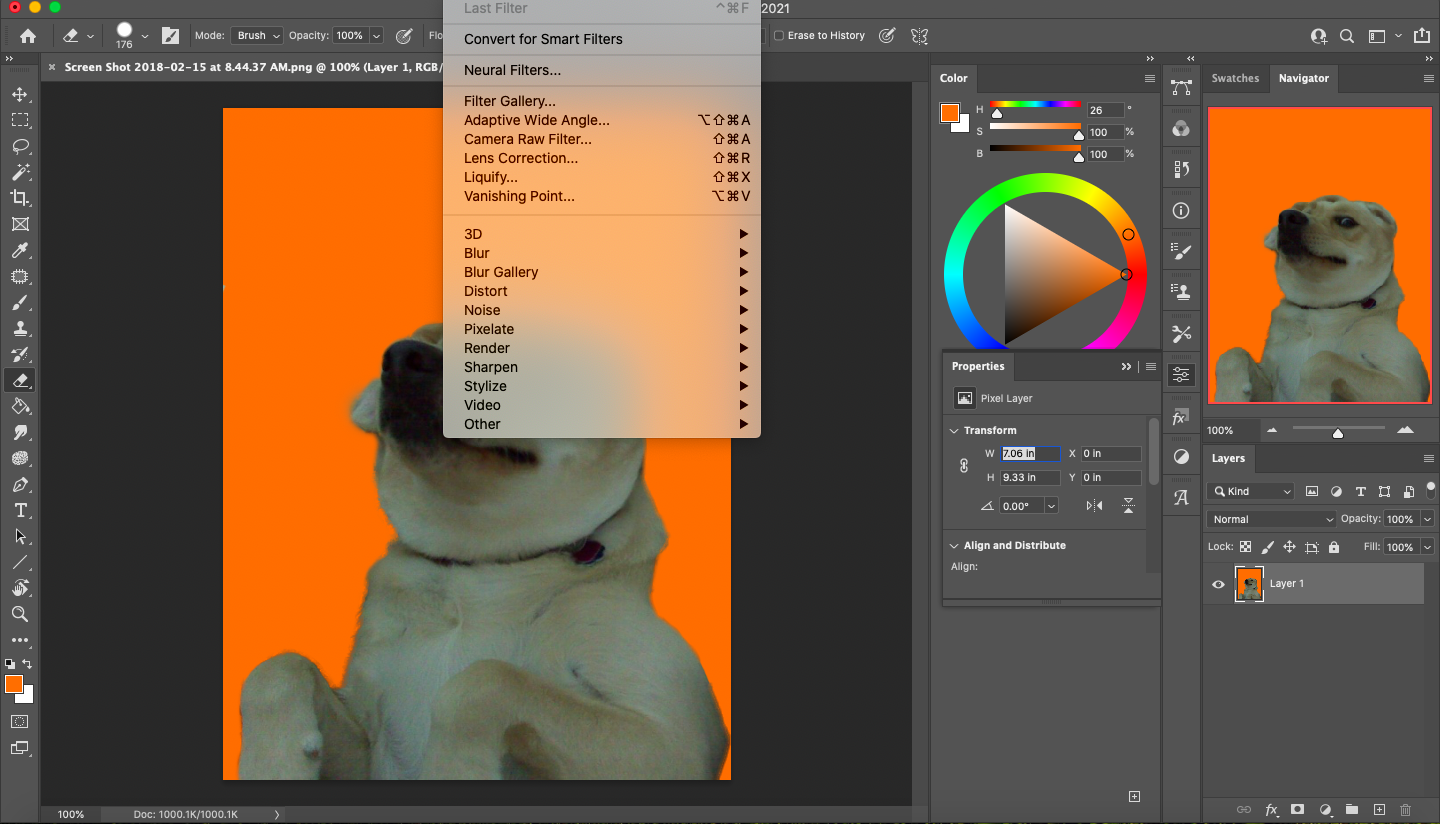Viewport: 1440px width, 824px height.
Task: Toggle the width-height link constraint
Action: pyautogui.click(x=964, y=465)
